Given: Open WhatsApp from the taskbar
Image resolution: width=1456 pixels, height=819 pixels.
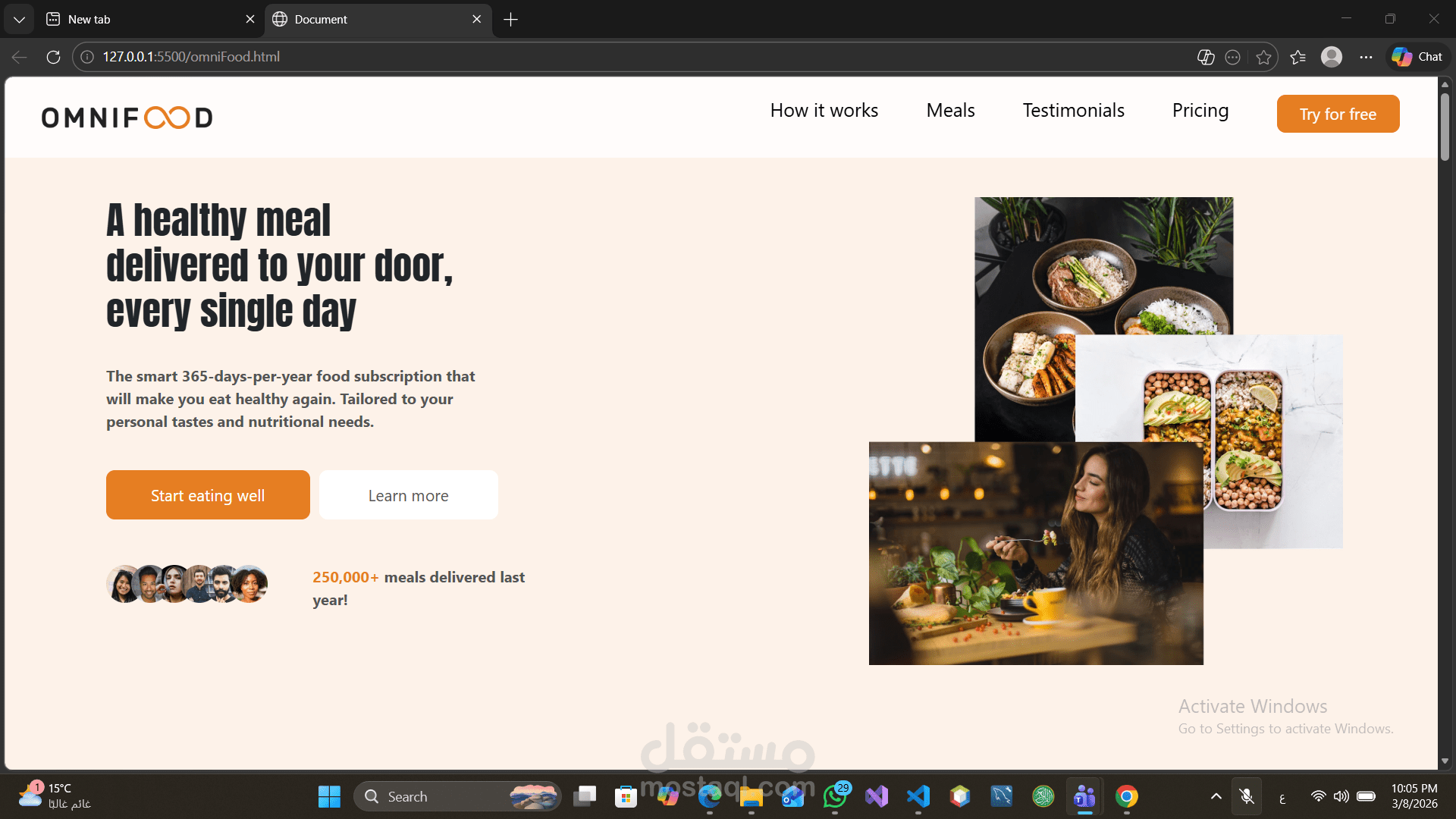Looking at the screenshot, I should (x=835, y=796).
